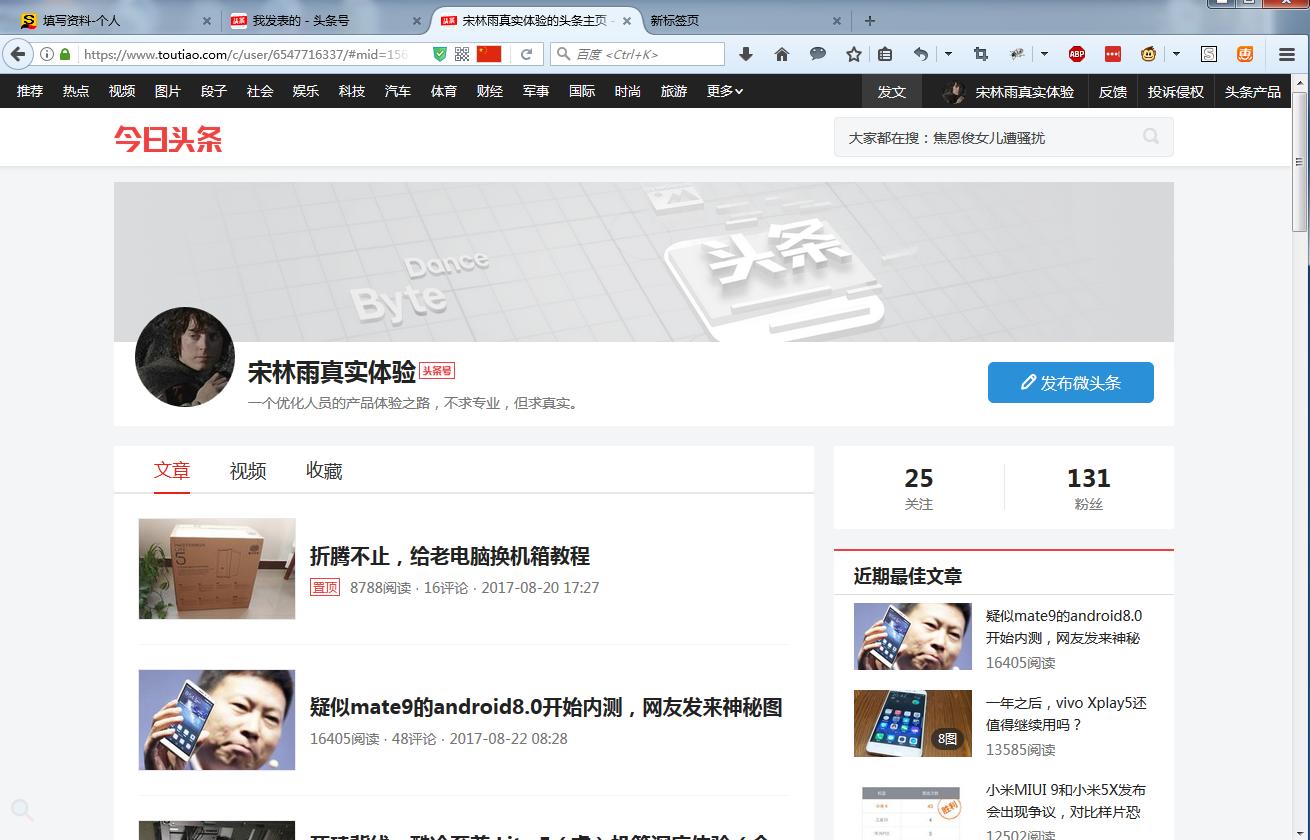Screen dimensions: 1310x840
Task: Go back using the browser back arrow
Action: click(x=17, y=54)
